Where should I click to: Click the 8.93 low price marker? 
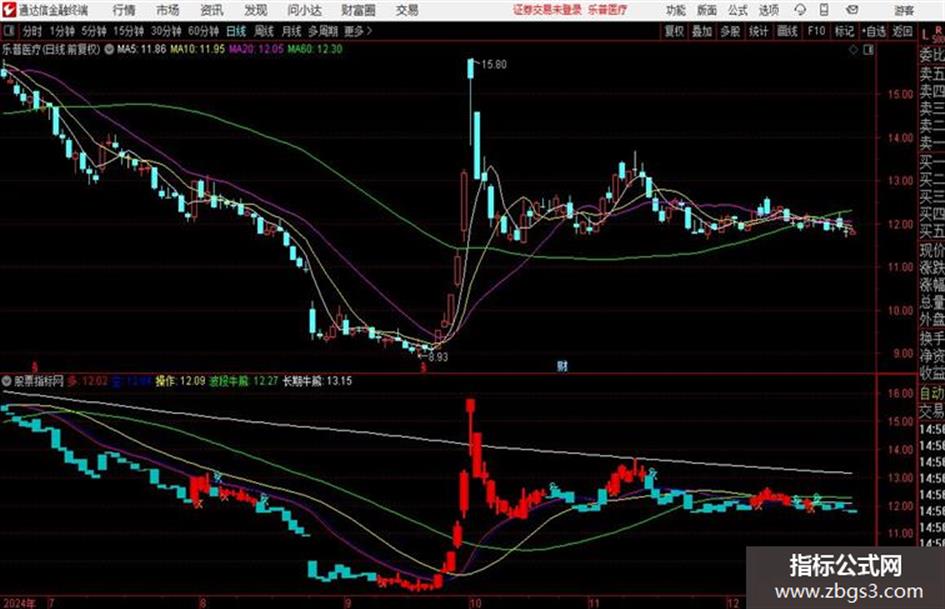(438, 357)
